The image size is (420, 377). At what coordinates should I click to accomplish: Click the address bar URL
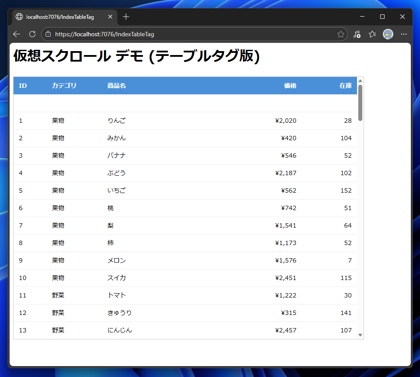[104, 34]
